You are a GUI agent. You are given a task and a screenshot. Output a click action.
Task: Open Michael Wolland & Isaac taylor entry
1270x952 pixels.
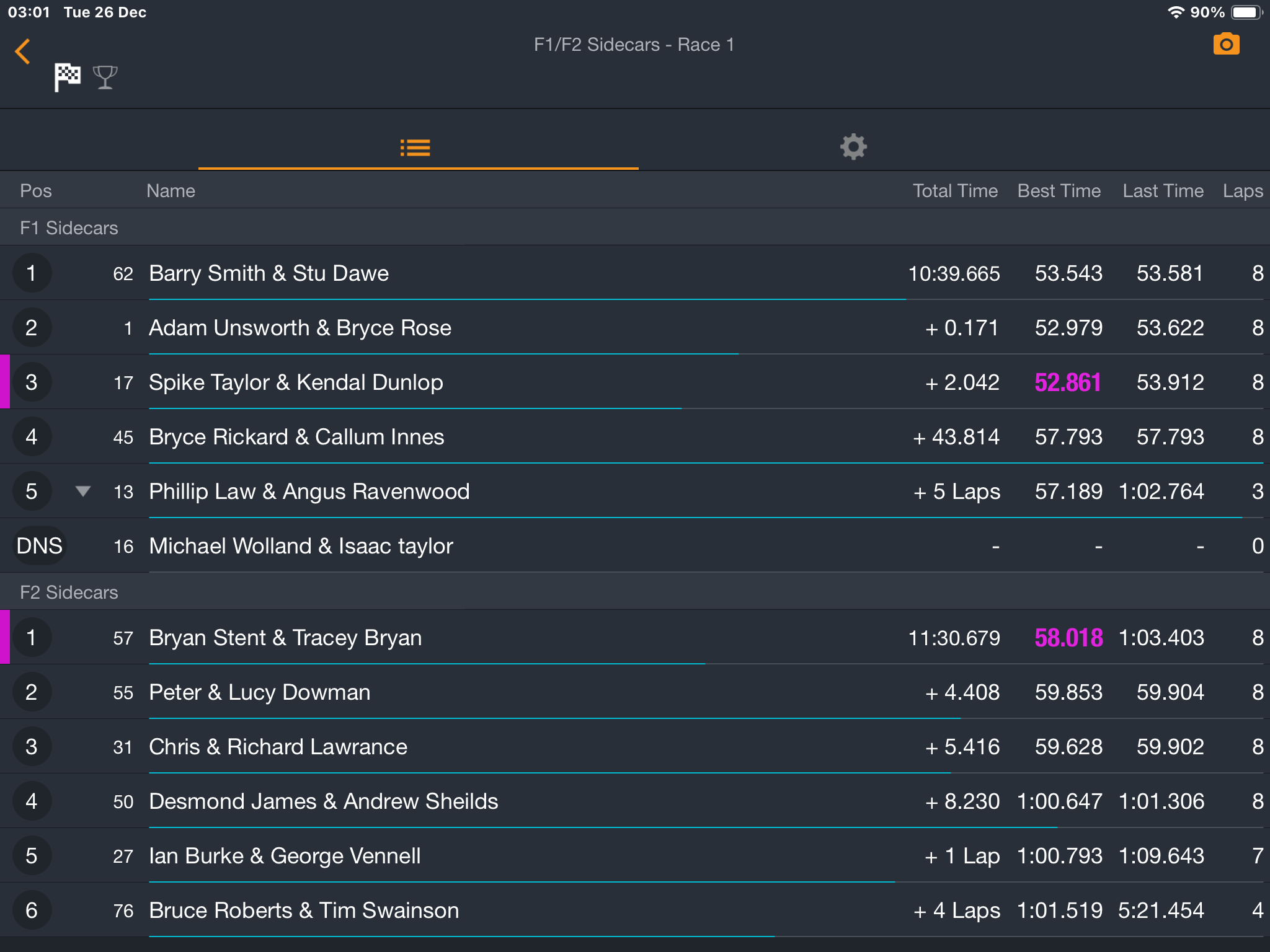click(x=635, y=546)
